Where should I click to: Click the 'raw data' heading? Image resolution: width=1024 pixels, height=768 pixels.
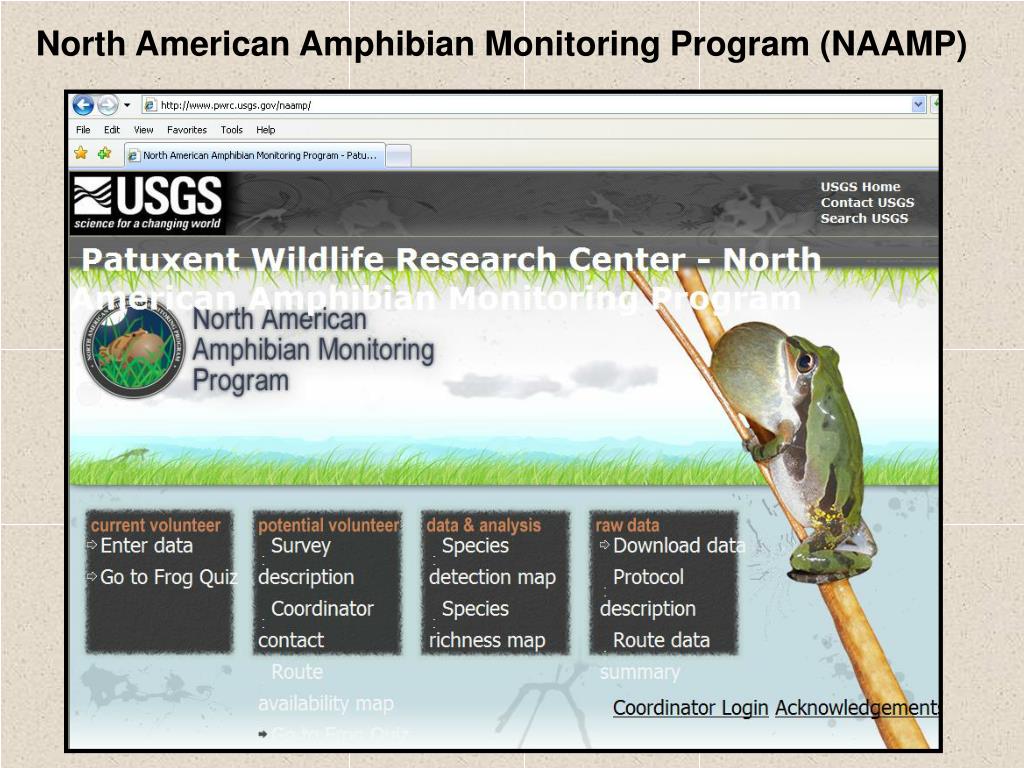(x=627, y=525)
